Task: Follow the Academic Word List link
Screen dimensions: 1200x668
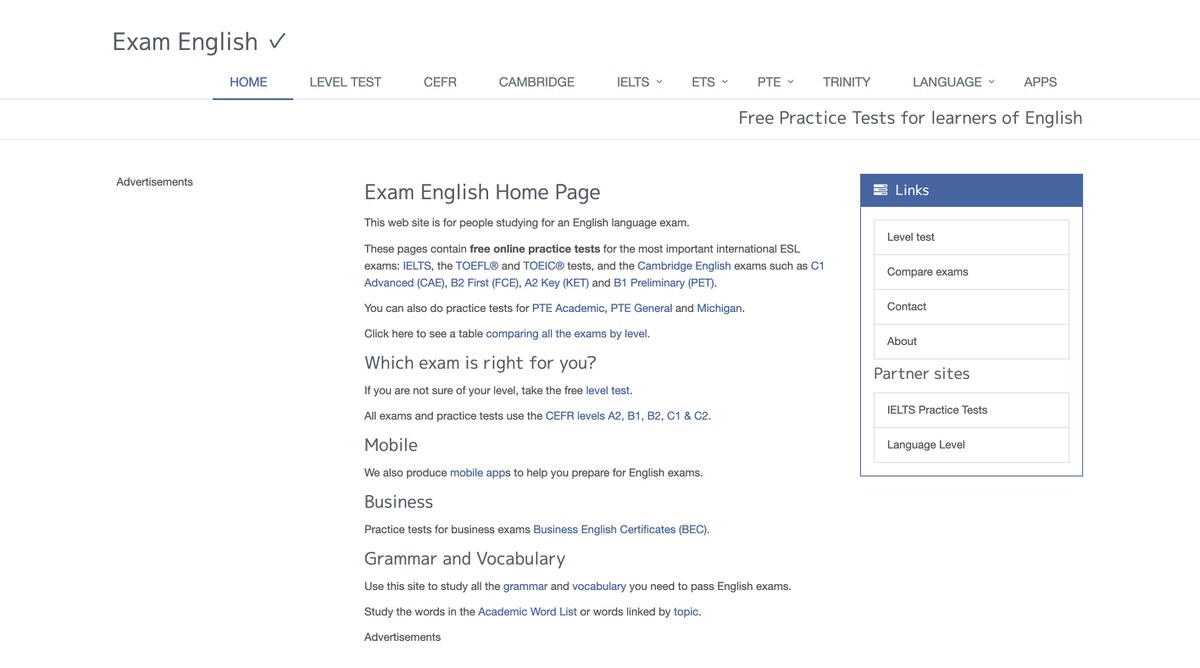Action: tap(527, 612)
